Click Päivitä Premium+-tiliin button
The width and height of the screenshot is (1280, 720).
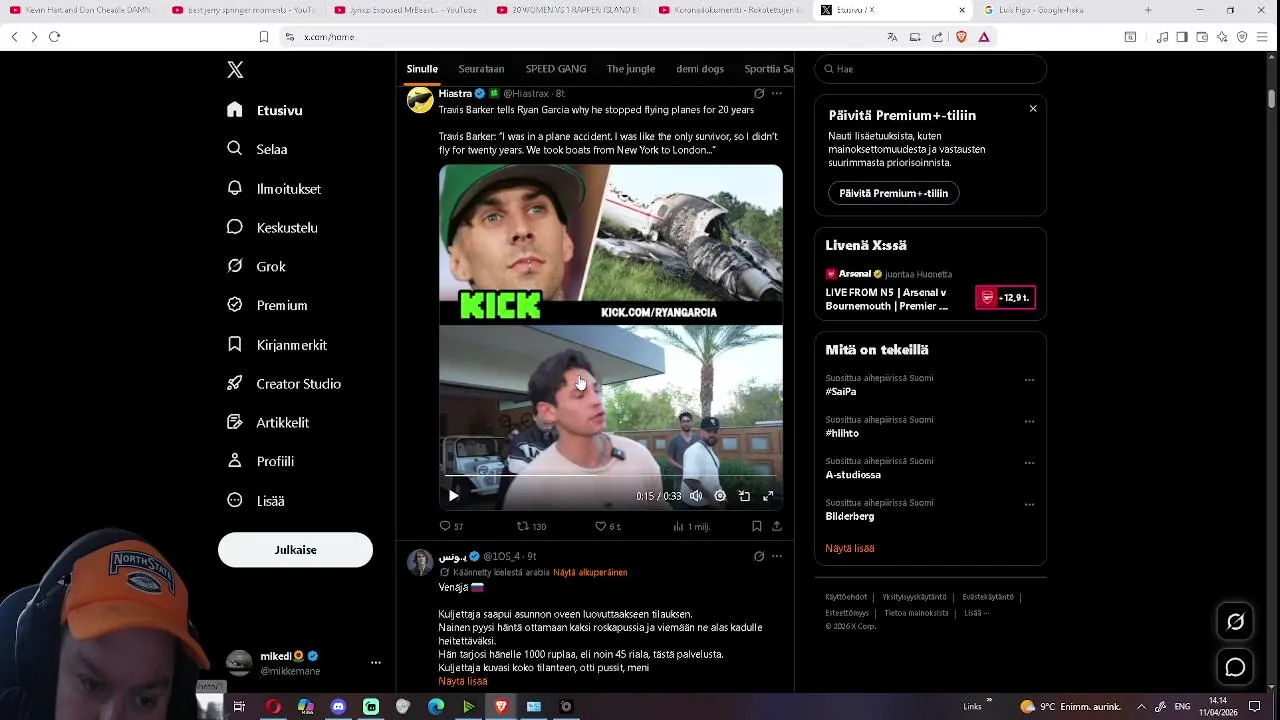click(893, 193)
